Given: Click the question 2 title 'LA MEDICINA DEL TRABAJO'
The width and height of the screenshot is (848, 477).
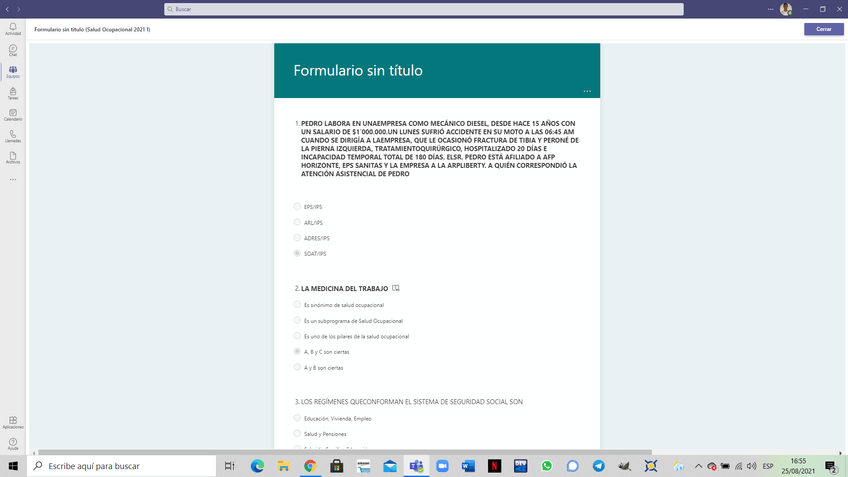Looking at the screenshot, I should 344,288.
